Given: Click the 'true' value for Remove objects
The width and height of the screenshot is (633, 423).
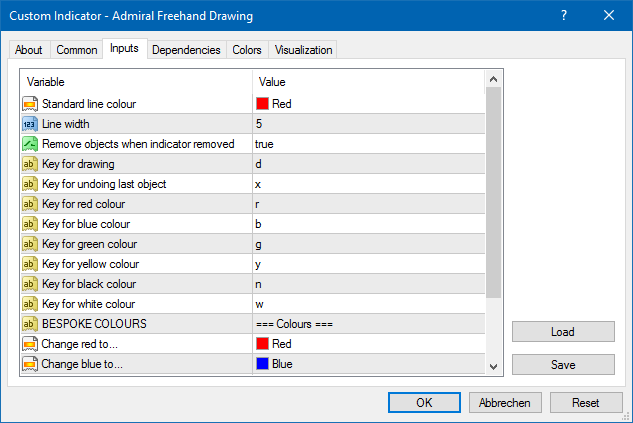Looking at the screenshot, I should [x=264, y=144].
